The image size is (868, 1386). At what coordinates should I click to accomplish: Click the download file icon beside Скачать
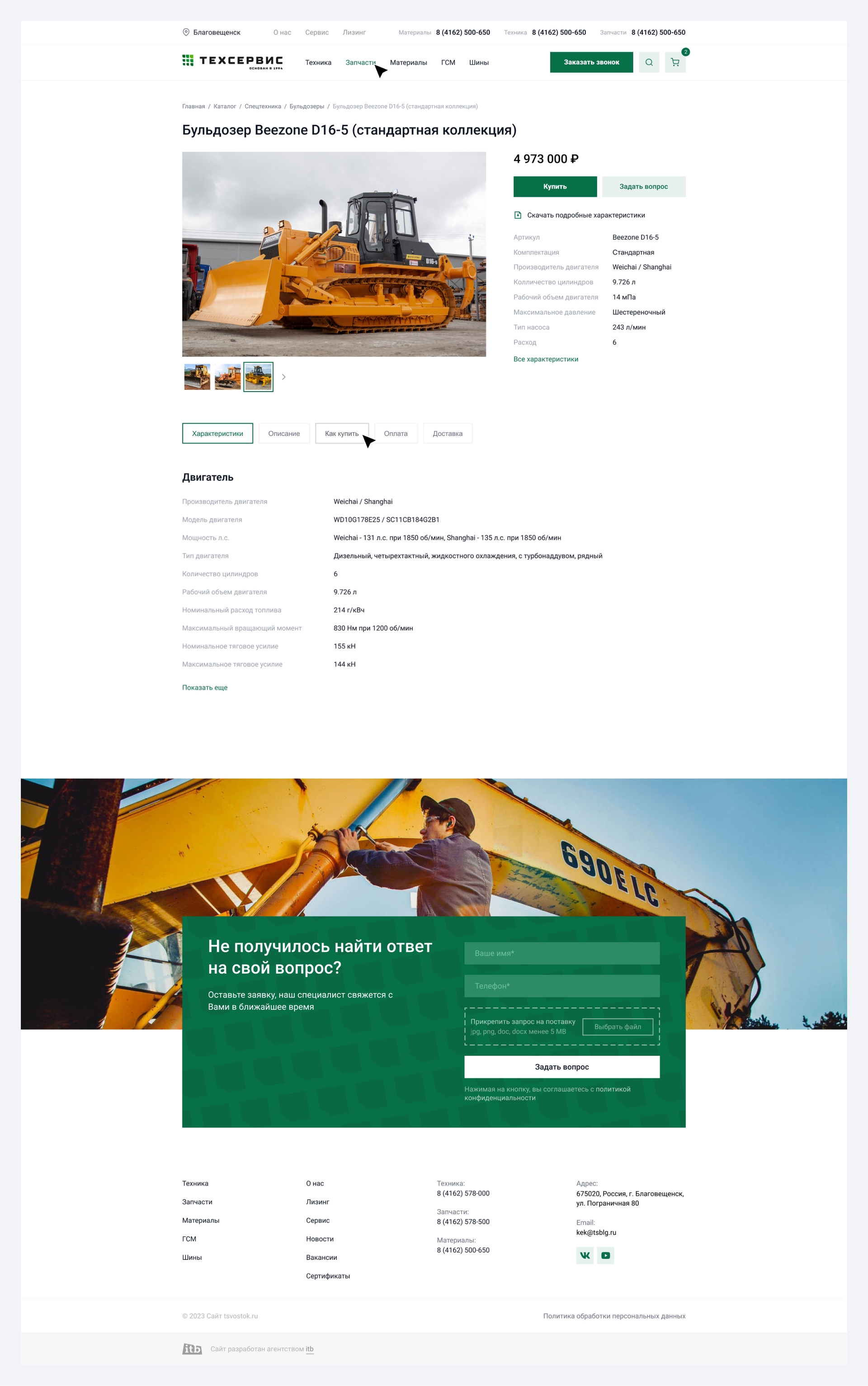tap(518, 215)
